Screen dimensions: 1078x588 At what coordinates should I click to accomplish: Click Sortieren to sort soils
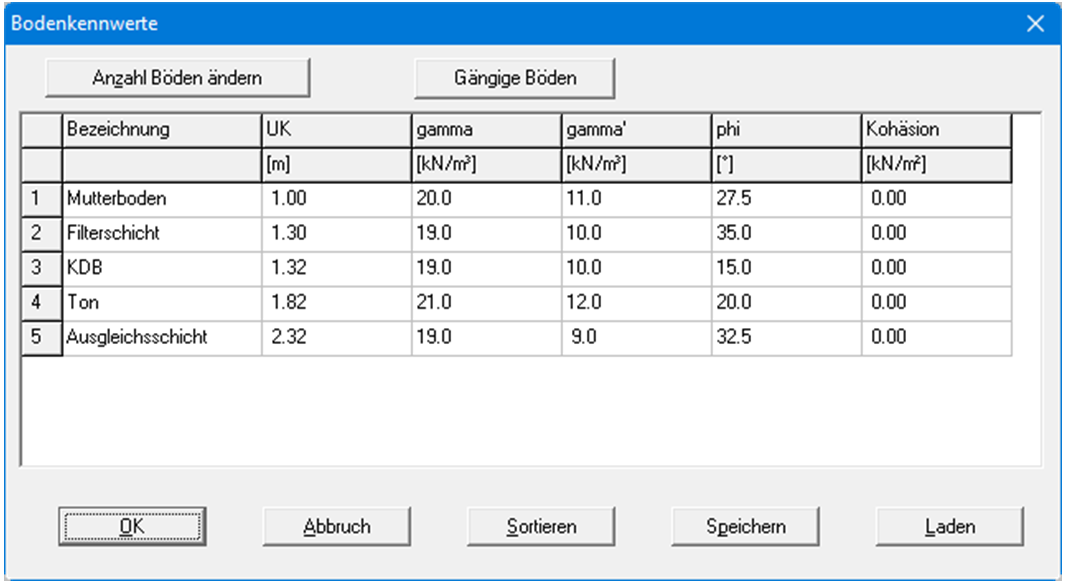541,525
